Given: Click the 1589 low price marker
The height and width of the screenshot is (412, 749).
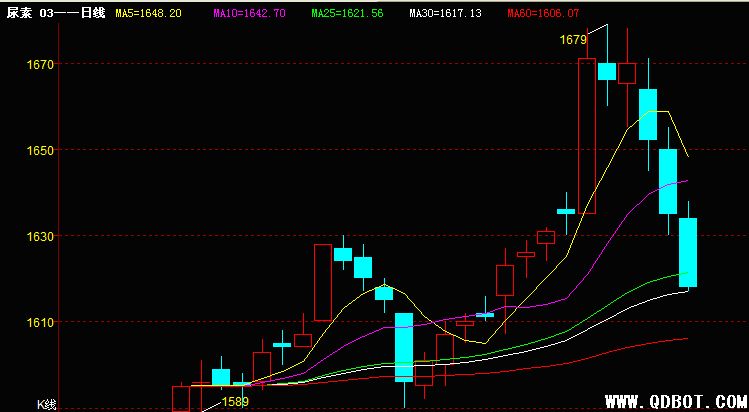Looking at the screenshot, I should (x=235, y=402).
